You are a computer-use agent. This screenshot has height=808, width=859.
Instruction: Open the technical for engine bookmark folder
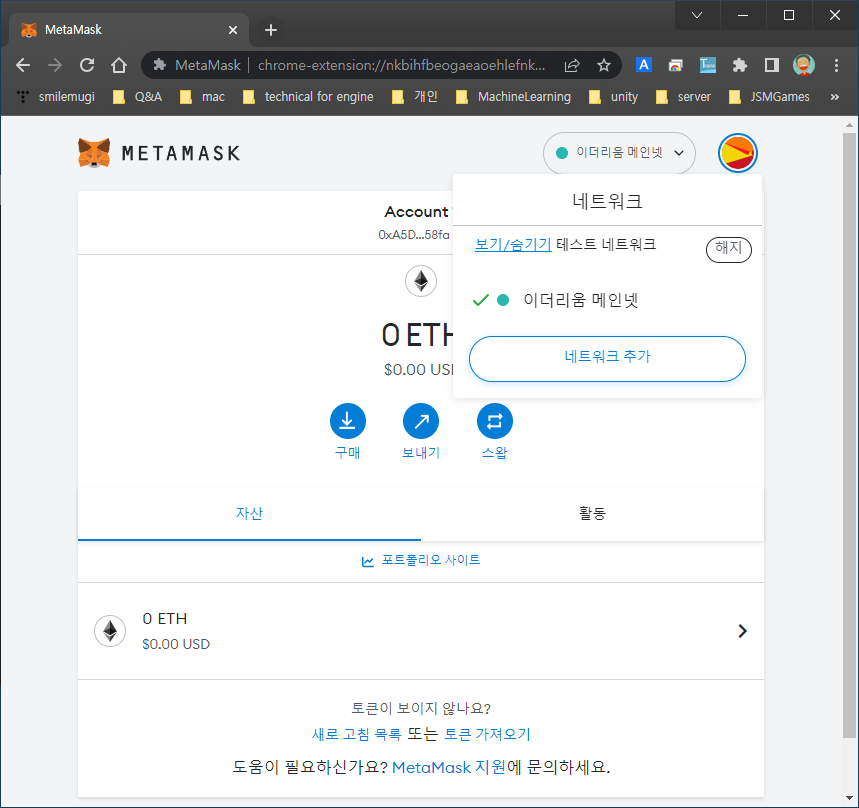tap(308, 96)
